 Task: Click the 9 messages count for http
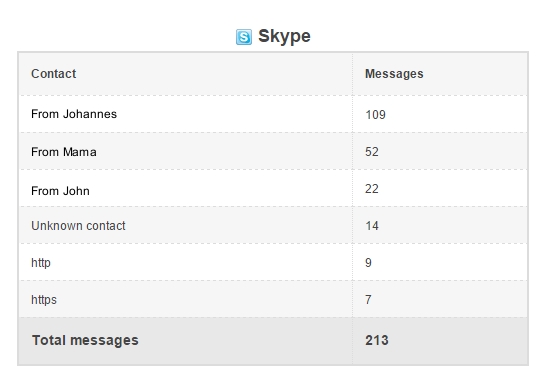[x=368, y=263]
